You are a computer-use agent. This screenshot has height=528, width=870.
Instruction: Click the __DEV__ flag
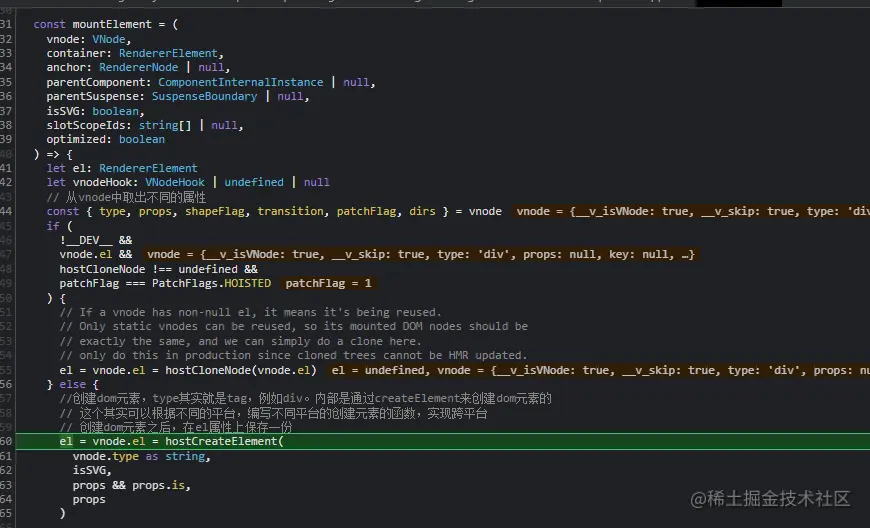(85, 240)
